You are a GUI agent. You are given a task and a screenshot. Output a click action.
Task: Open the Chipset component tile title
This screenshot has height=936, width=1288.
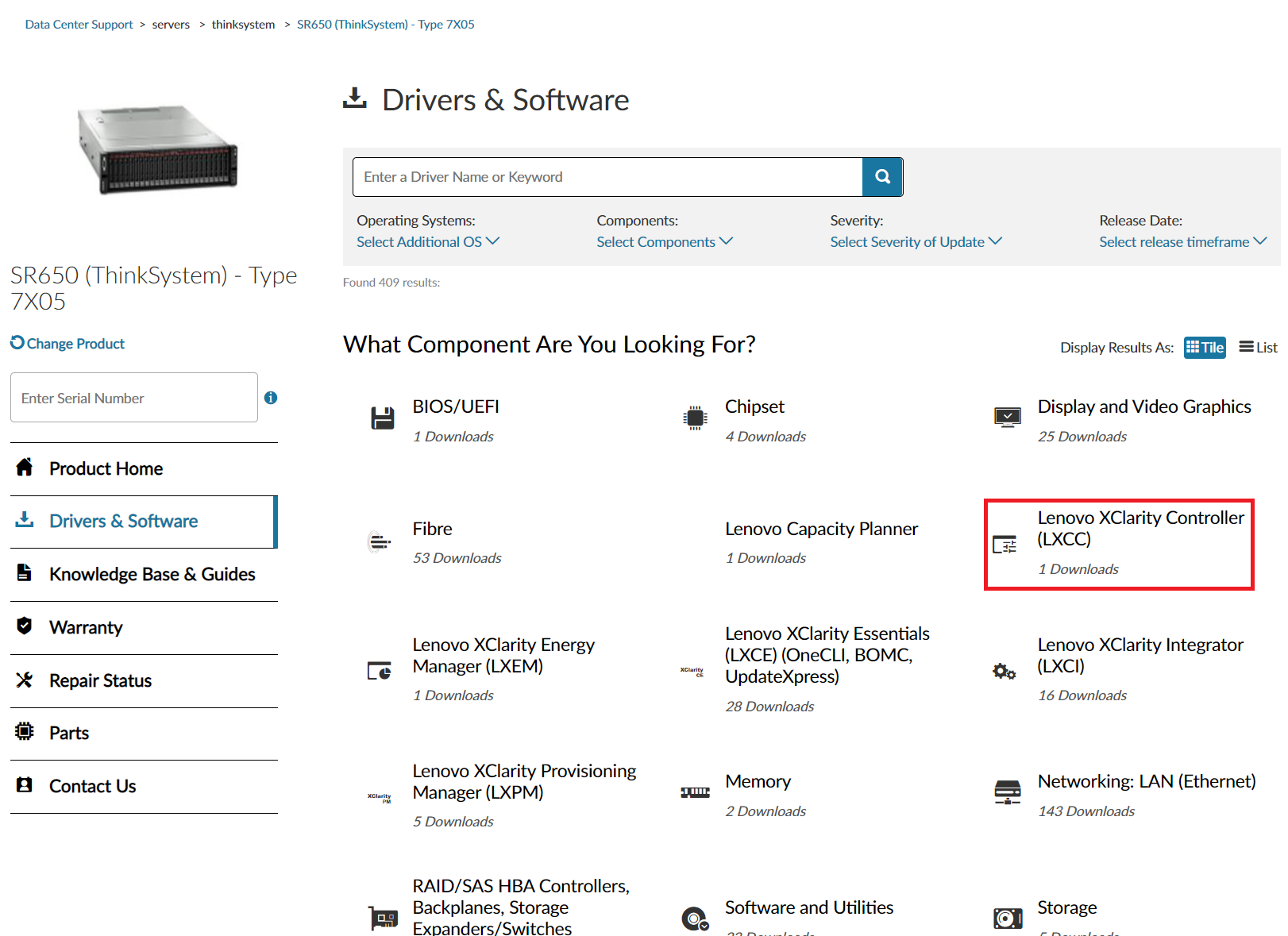(x=754, y=406)
